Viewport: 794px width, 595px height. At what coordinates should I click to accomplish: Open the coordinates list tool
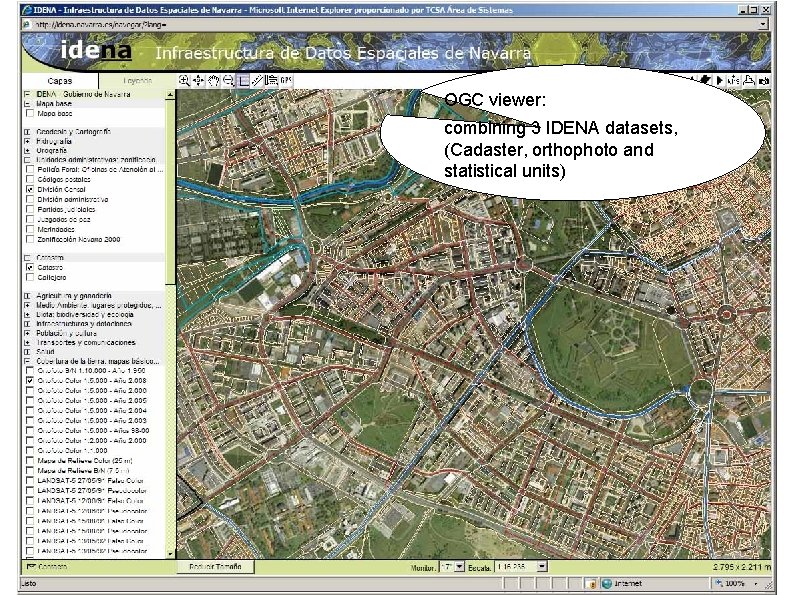[272, 80]
